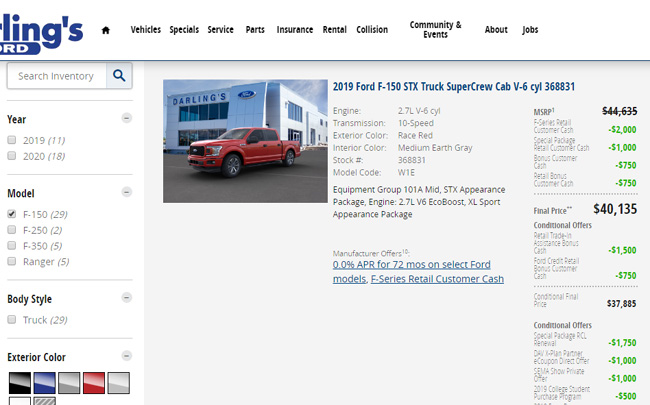Open the Vehicles menu
Viewport: 650px width, 405px height.
tap(146, 30)
